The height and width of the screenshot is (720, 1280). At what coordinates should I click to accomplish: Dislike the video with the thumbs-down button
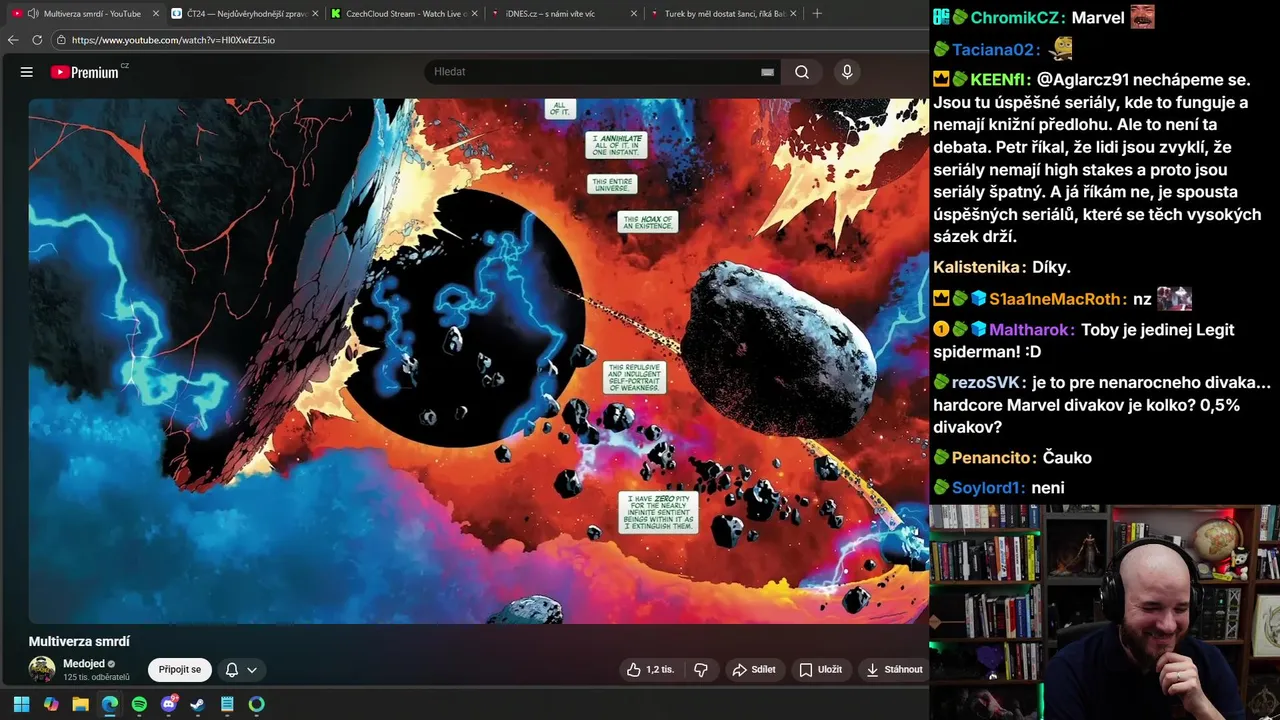click(701, 670)
